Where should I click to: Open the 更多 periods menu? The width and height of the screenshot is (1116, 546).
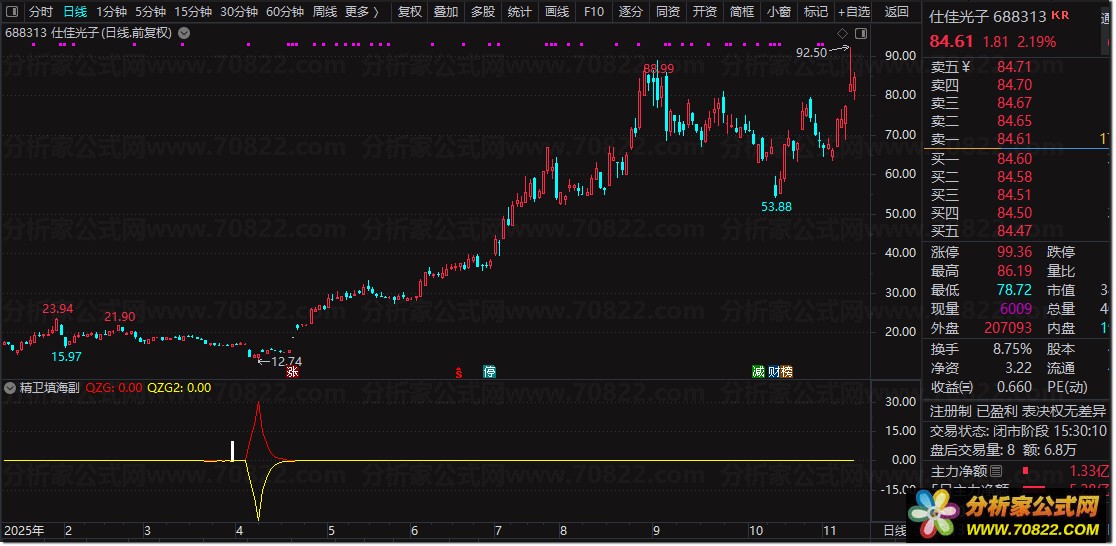(361, 11)
